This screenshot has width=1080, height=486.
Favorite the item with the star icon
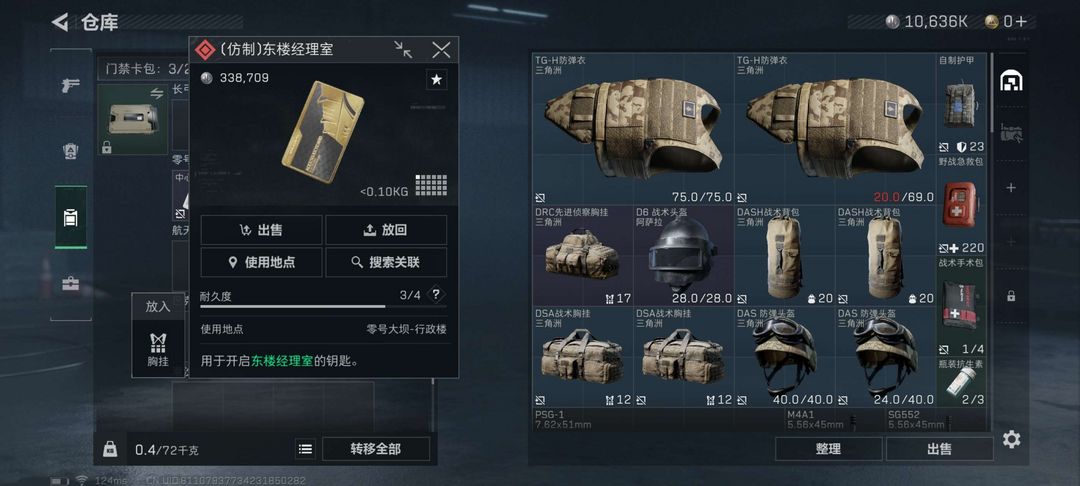[x=436, y=79]
